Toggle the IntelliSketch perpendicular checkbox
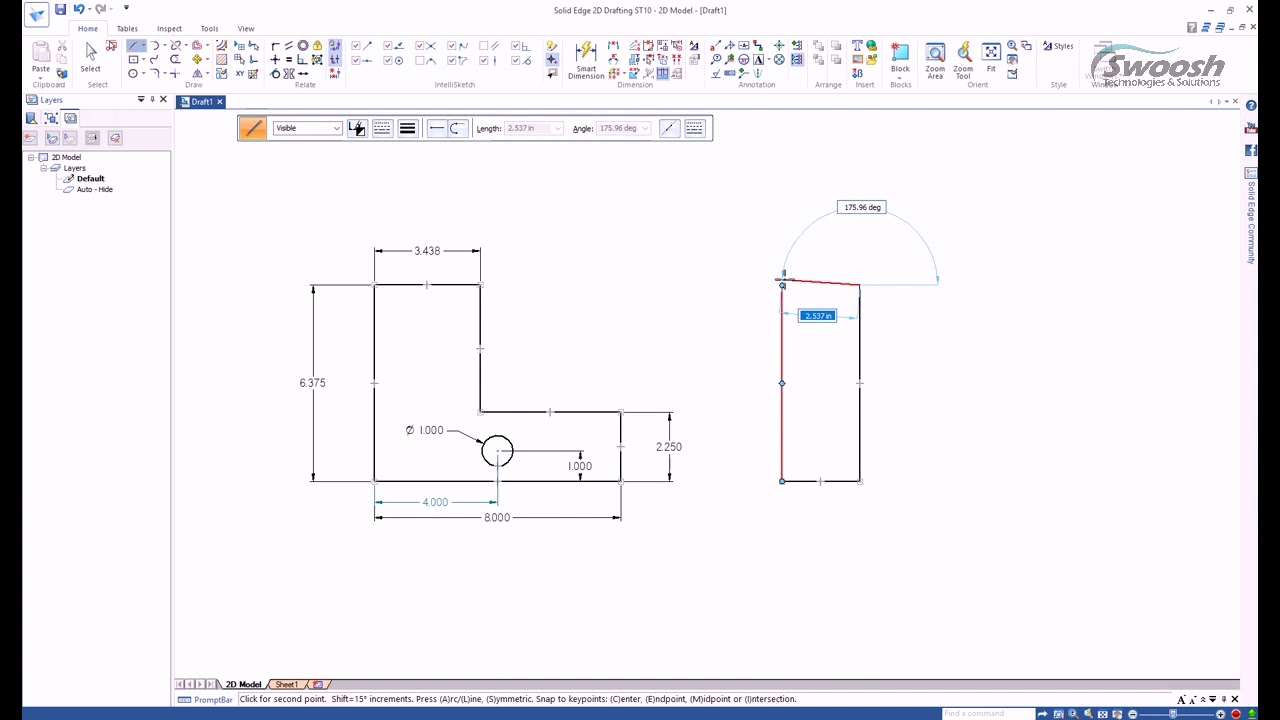Image resolution: width=1280 pixels, height=720 pixels. 515,46
